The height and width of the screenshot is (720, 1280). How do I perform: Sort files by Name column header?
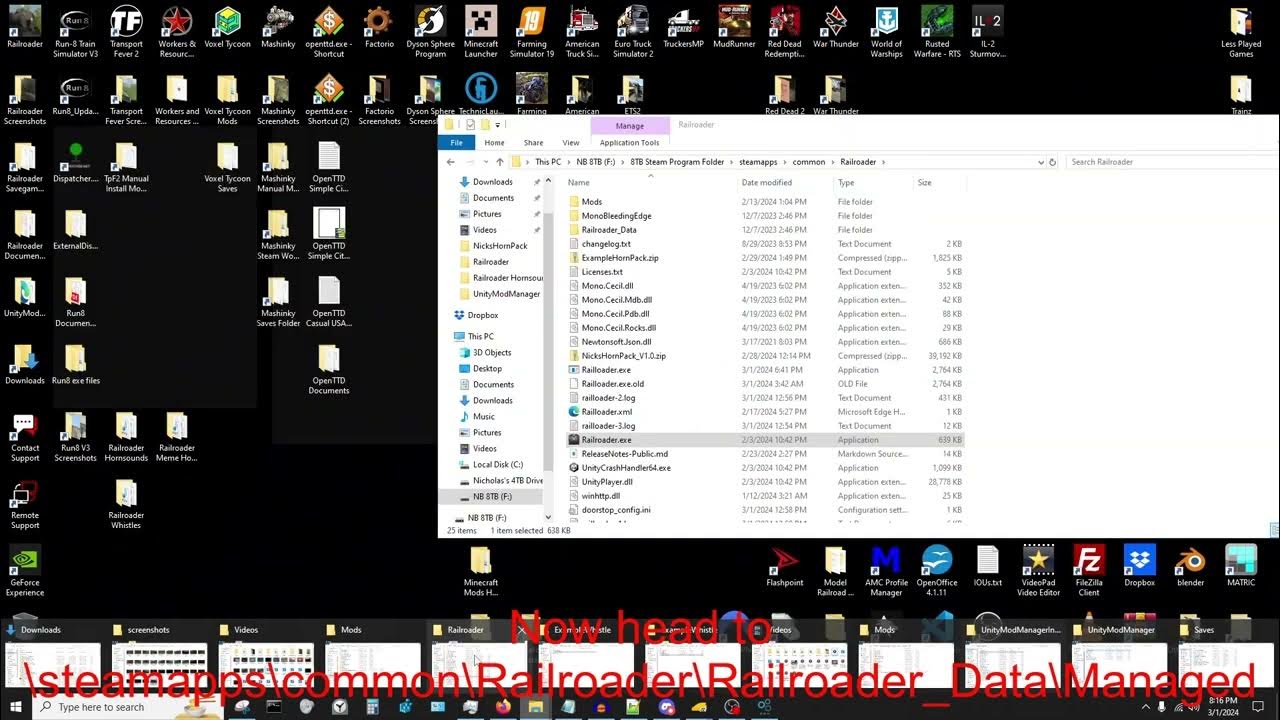[x=579, y=183]
